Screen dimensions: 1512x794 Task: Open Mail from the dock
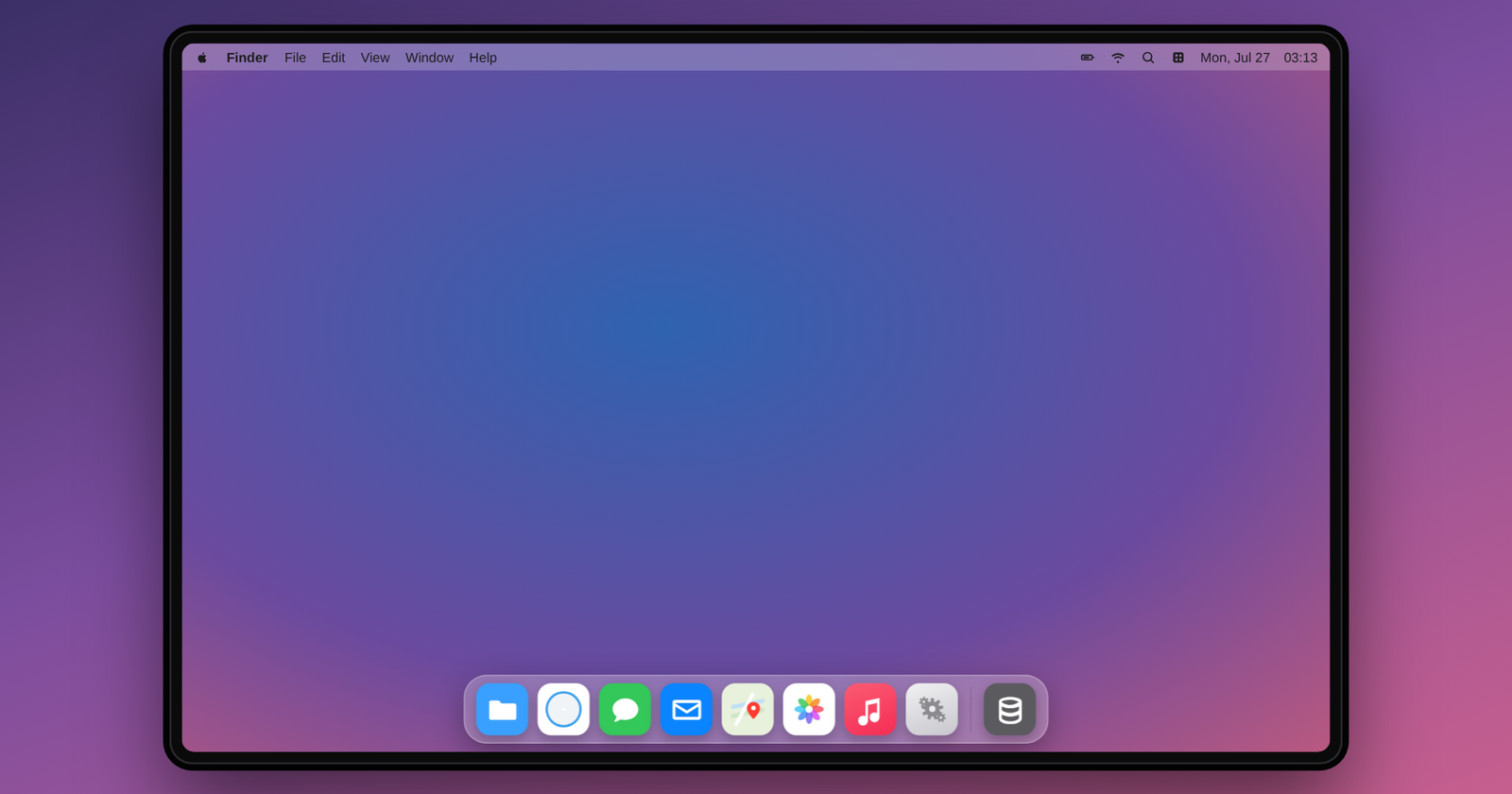(x=687, y=709)
